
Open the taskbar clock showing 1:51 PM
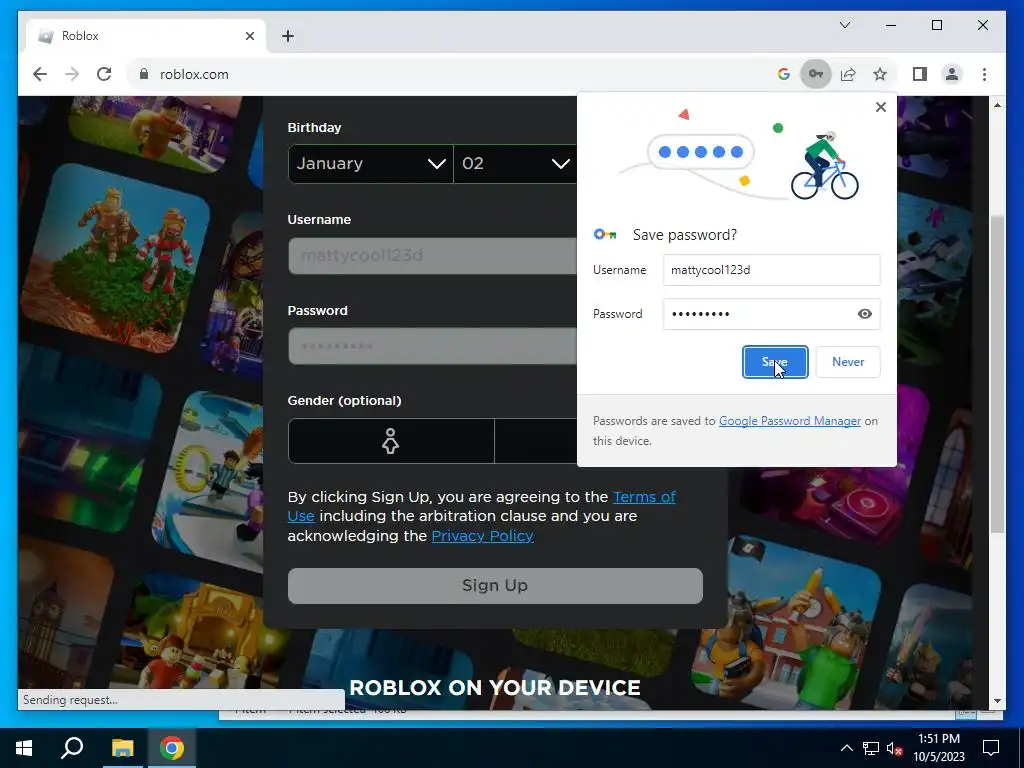click(939, 748)
